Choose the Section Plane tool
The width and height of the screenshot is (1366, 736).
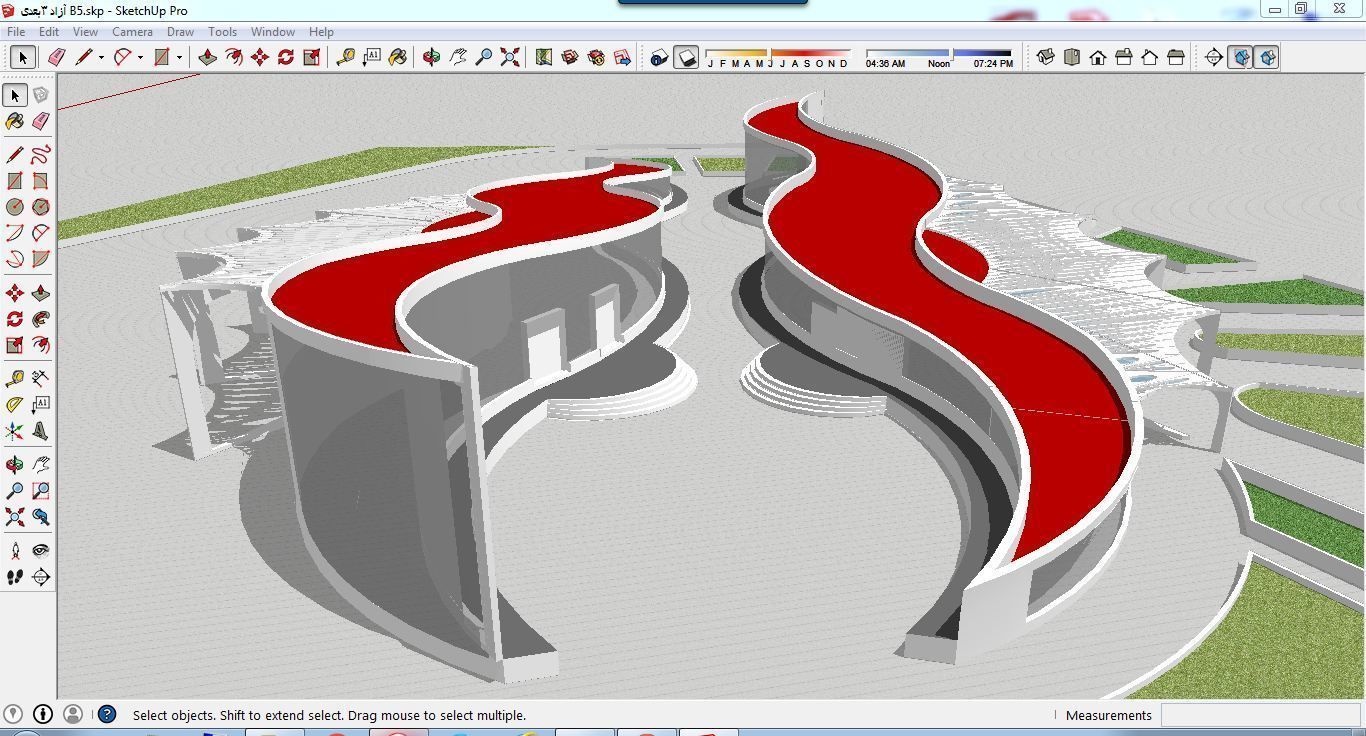click(40, 577)
